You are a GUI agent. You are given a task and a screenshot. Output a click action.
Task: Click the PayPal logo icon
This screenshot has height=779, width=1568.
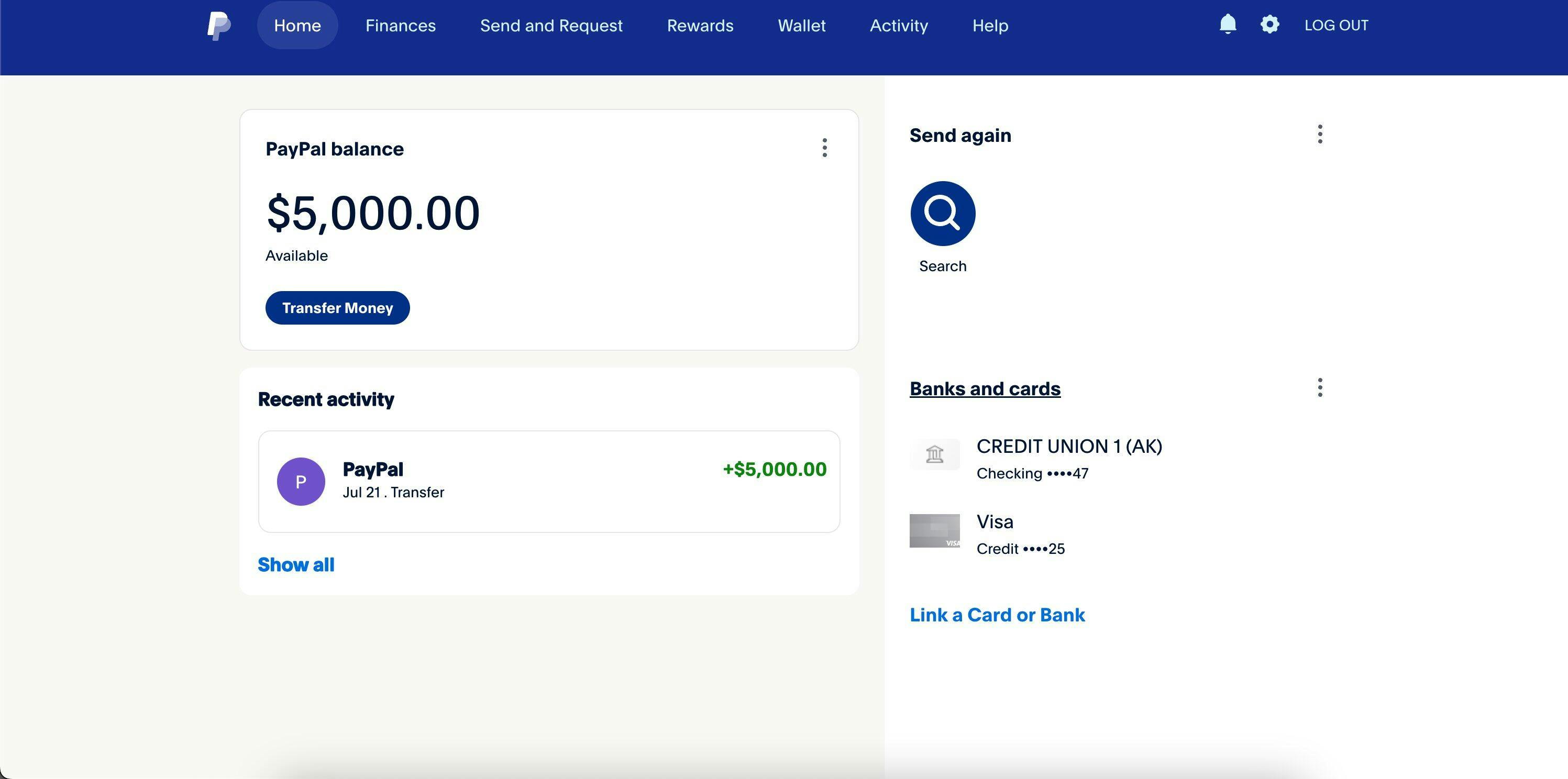218,26
